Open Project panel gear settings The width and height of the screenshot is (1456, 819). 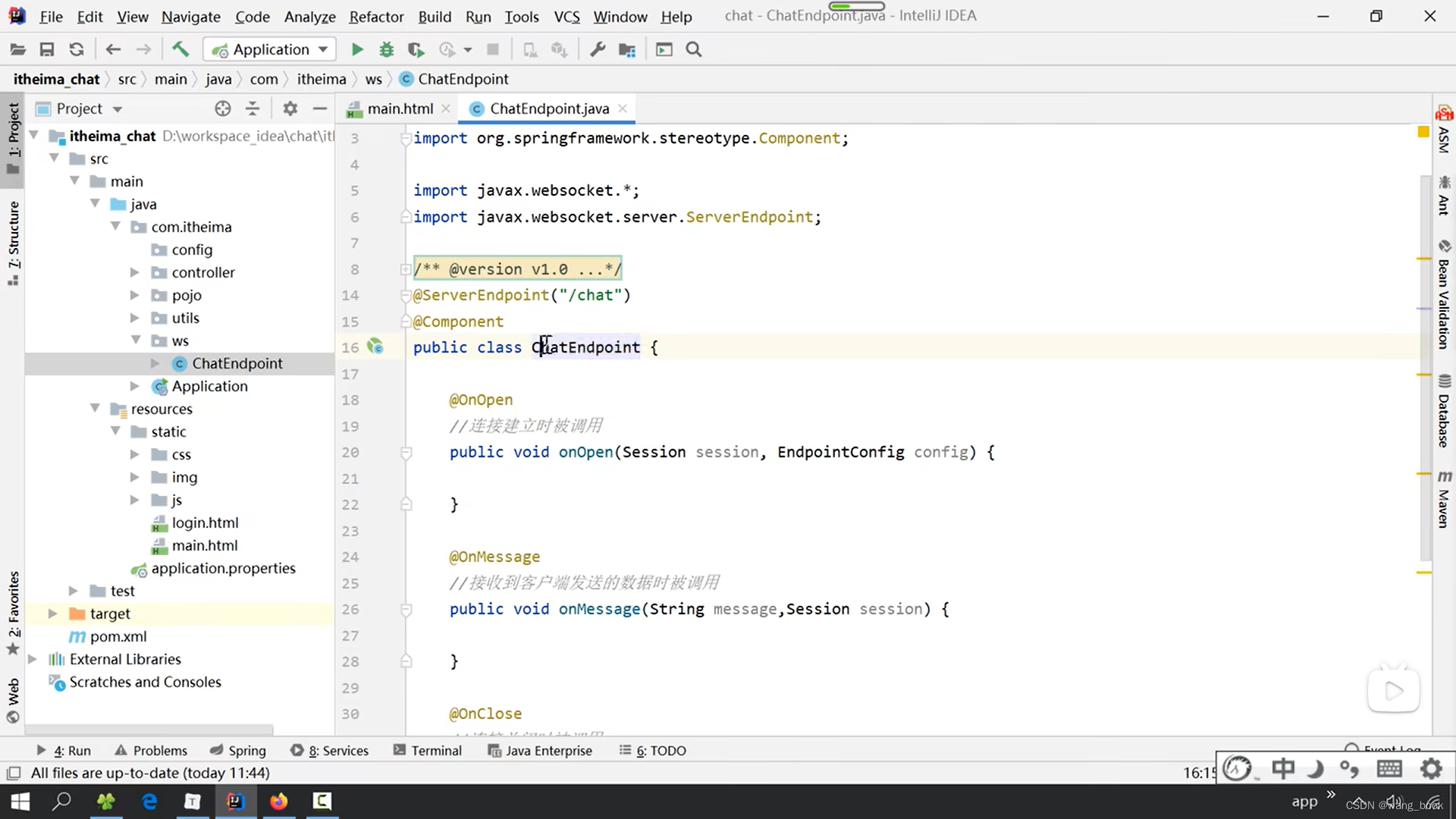(290, 108)
